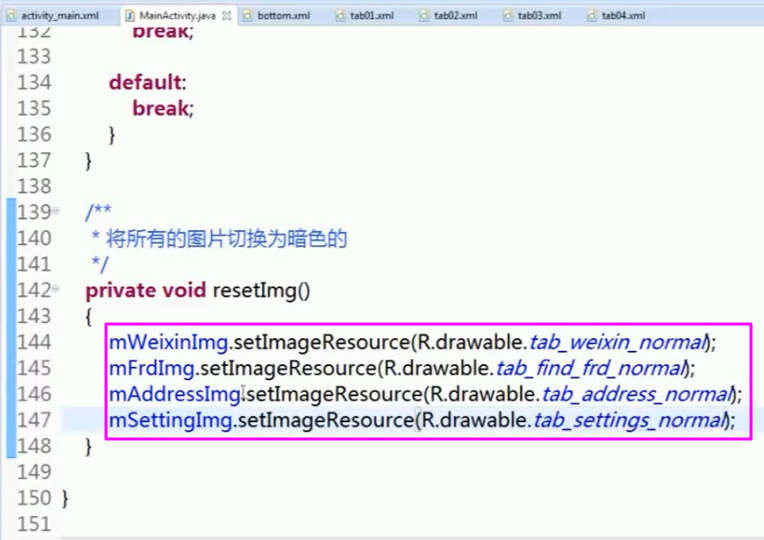
Task: Switch to the activity_main.xml tab
Action: [53, 16]
